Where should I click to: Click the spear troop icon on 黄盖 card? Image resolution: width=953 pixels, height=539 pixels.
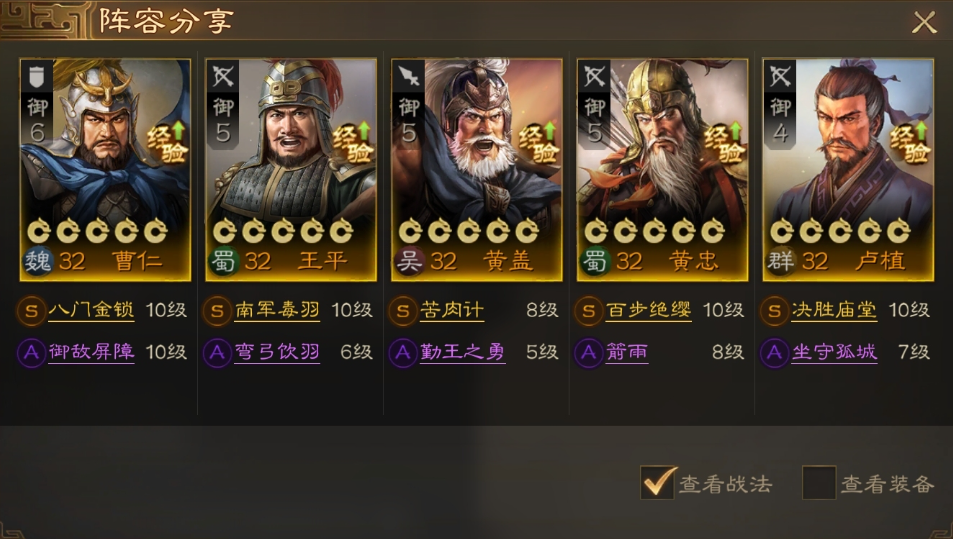point(409,77)
